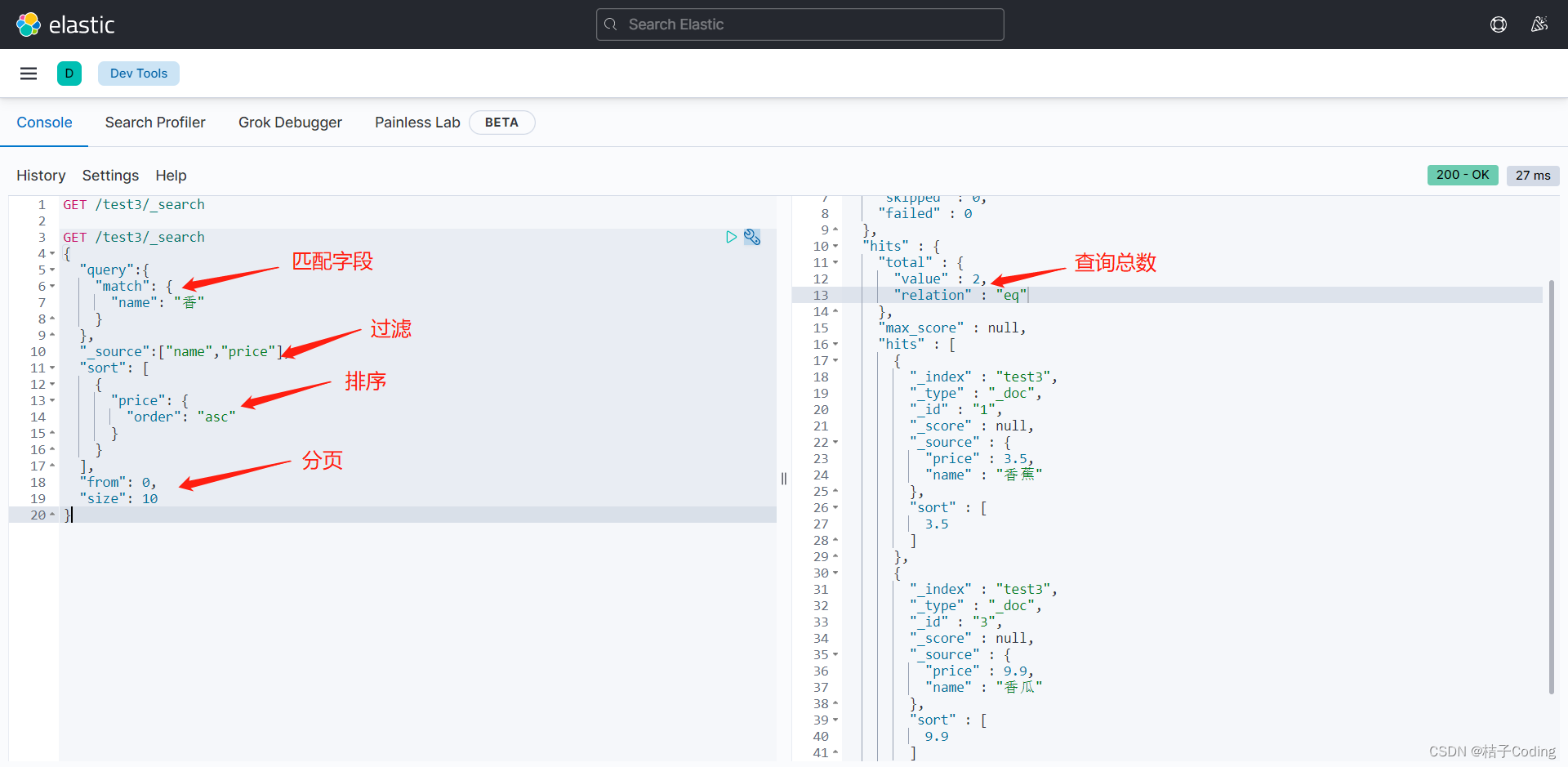Screen dimensions: 1568x767
Task: Open console Help
Action: [171, 176]
